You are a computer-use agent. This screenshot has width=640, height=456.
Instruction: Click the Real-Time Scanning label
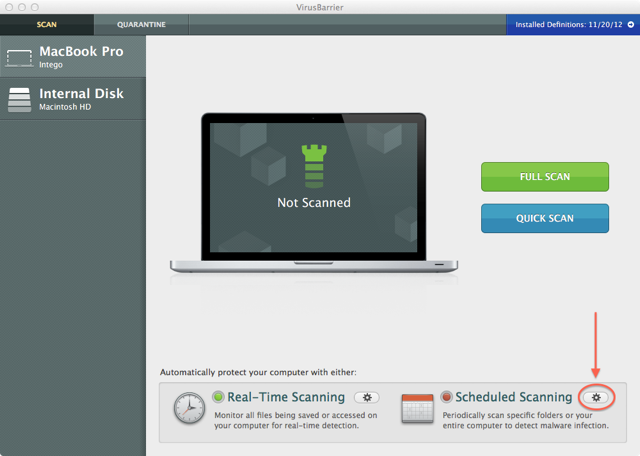[x=286, y=397]
